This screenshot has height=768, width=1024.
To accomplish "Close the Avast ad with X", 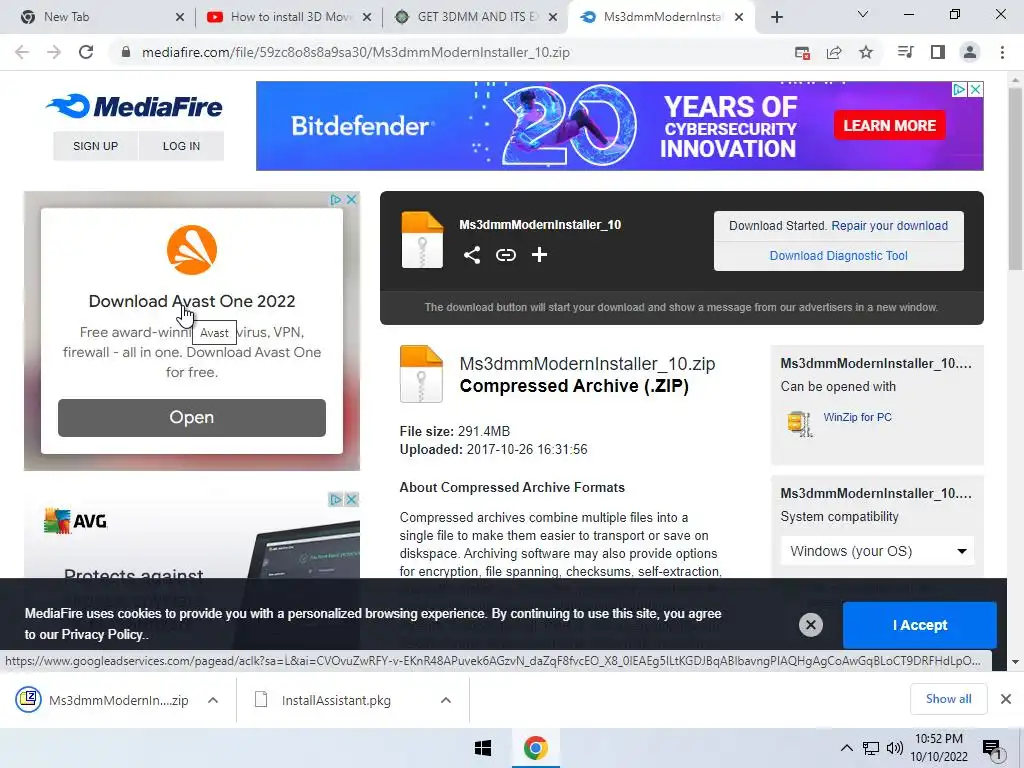I will pyautogui.click(x=351, y=199).
